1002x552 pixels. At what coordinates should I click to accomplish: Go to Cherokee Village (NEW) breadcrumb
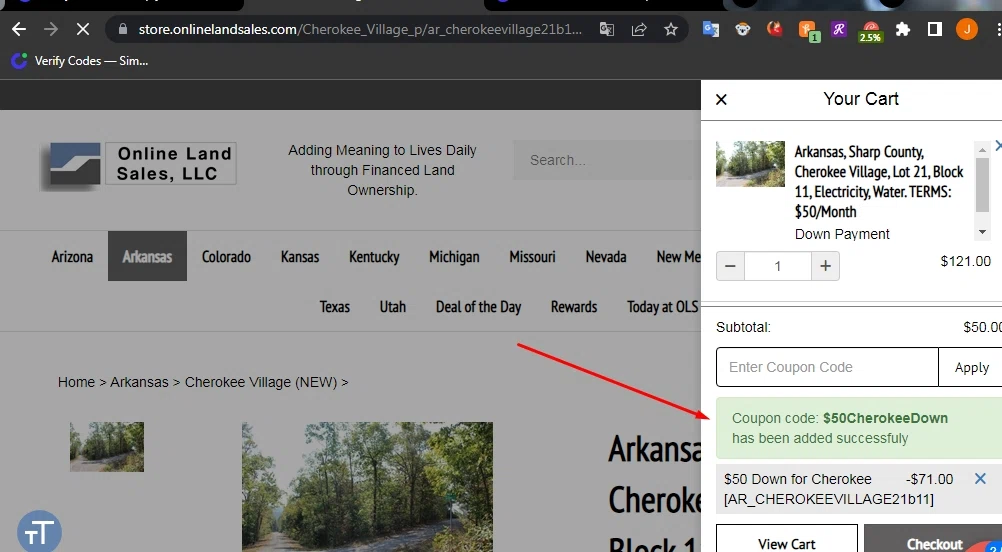(261, 382)
